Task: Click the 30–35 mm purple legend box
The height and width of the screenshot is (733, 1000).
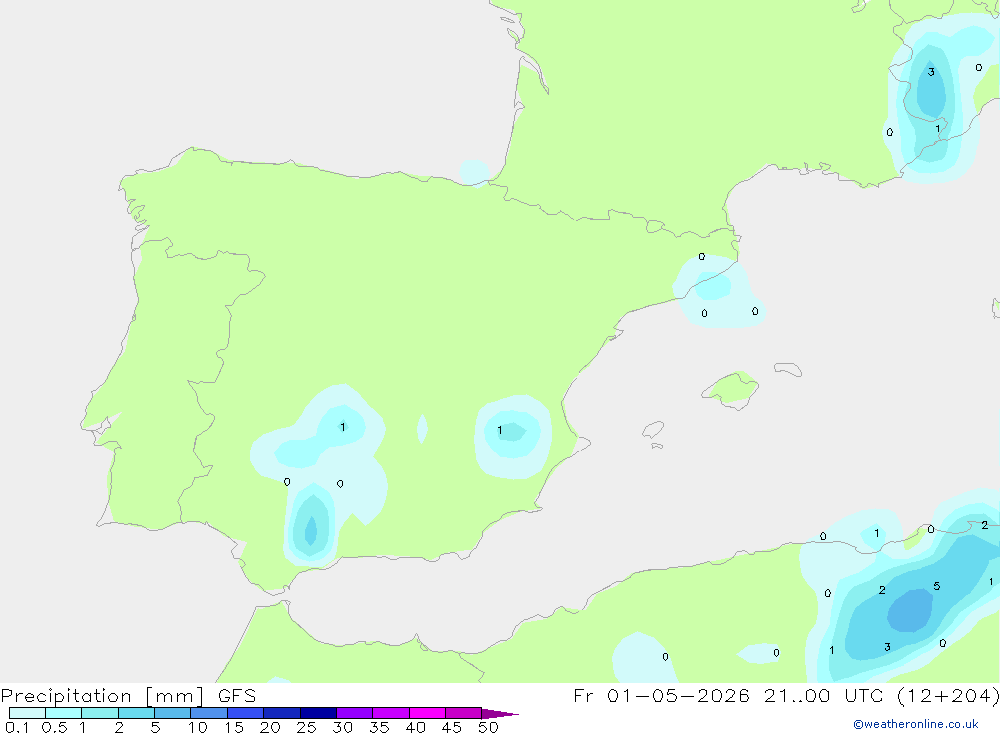Action: tap(354, 713)
